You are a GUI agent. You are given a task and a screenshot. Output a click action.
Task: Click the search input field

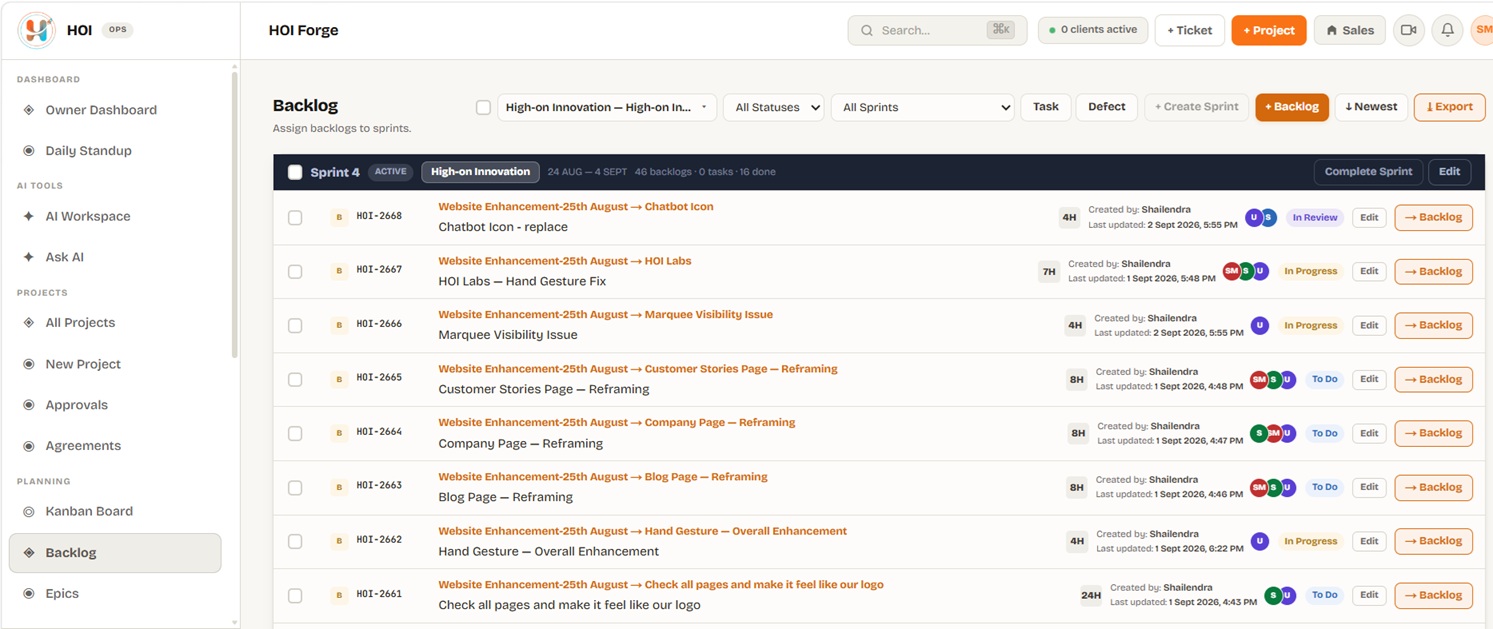tap(937, 30)
